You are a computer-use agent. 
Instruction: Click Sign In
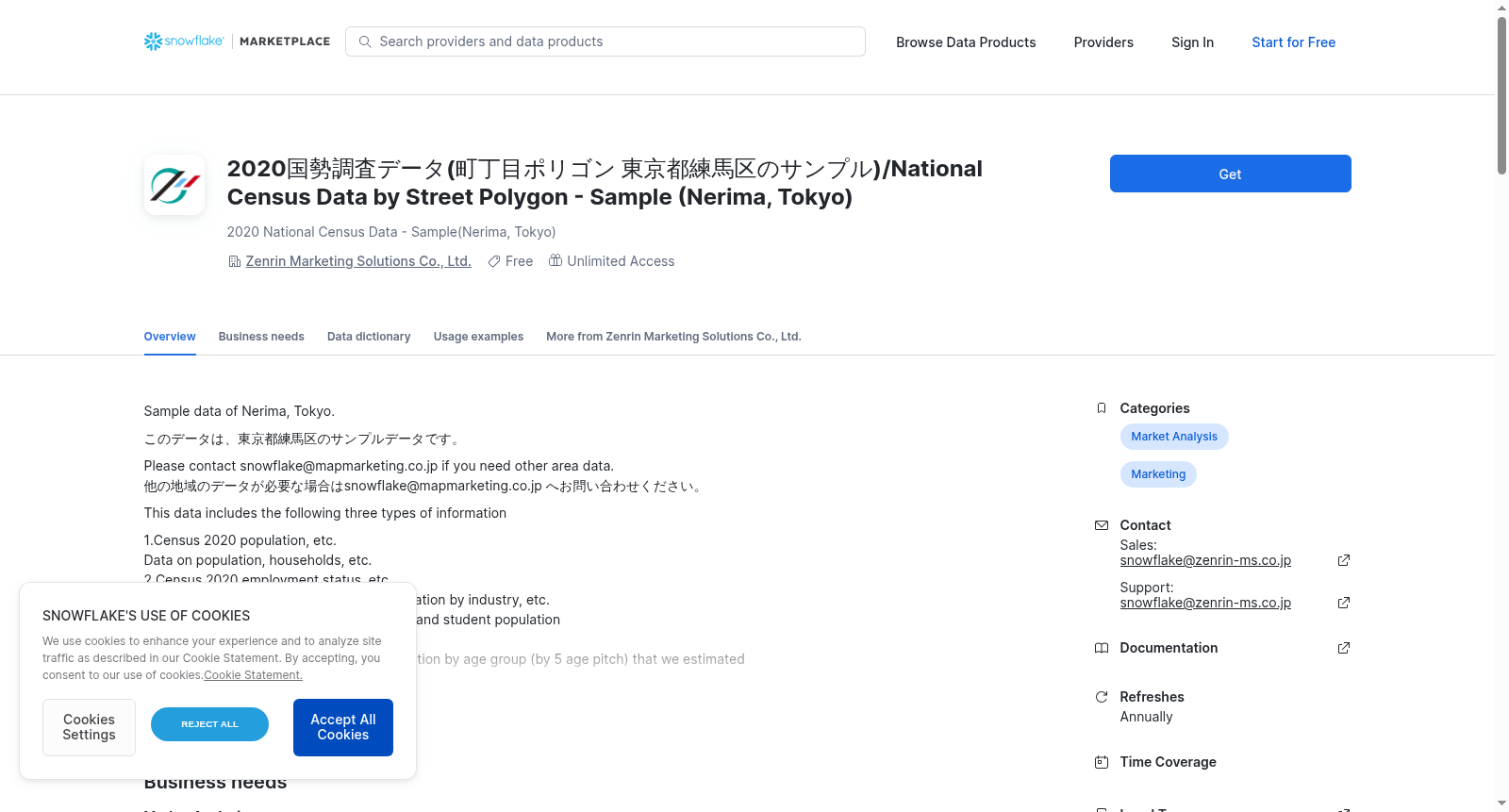pyautogui.click(x=1192, y=42)
